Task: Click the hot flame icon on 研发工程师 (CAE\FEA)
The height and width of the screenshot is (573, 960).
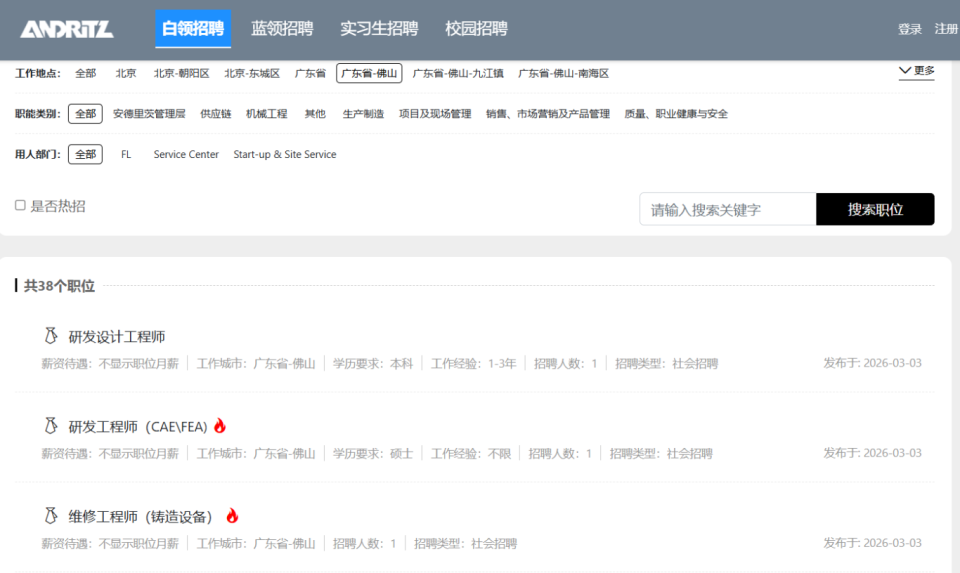Action: pyautogui.click(x=220, y=425)
